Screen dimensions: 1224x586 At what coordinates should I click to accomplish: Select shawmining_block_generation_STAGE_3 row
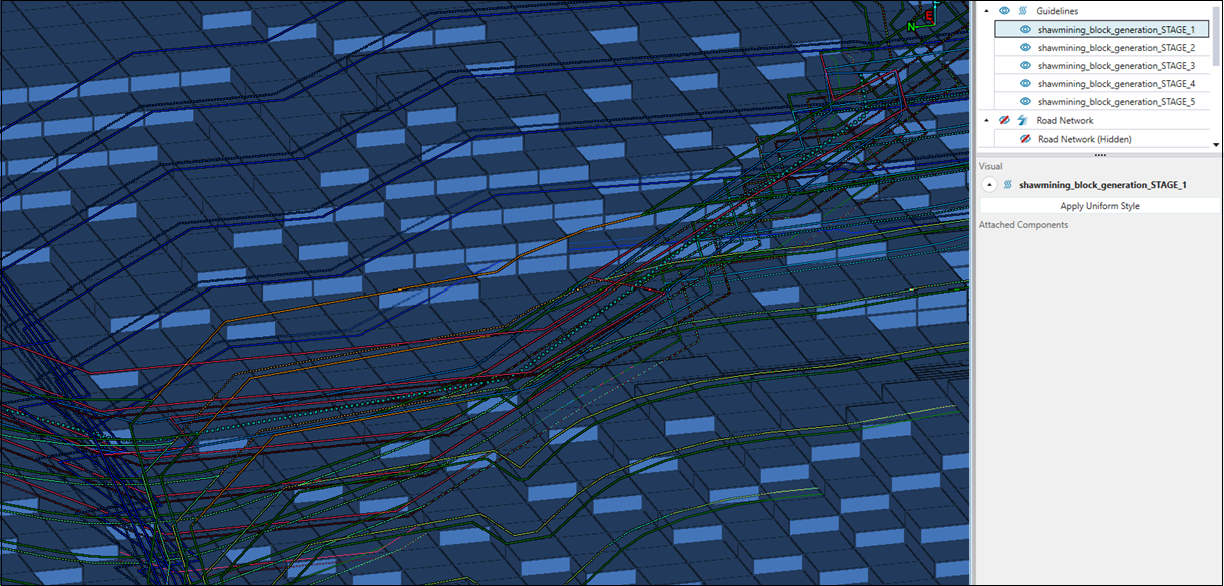pos(1102,66)
